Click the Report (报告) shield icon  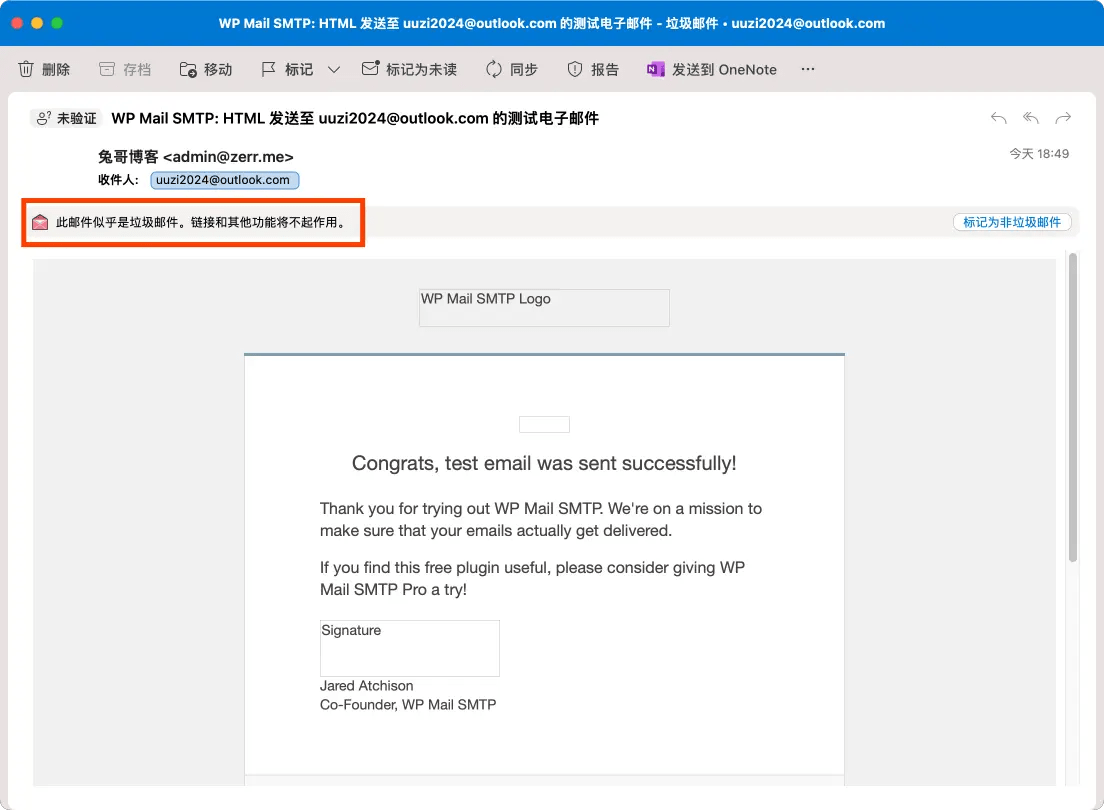[x=575, y=69]
